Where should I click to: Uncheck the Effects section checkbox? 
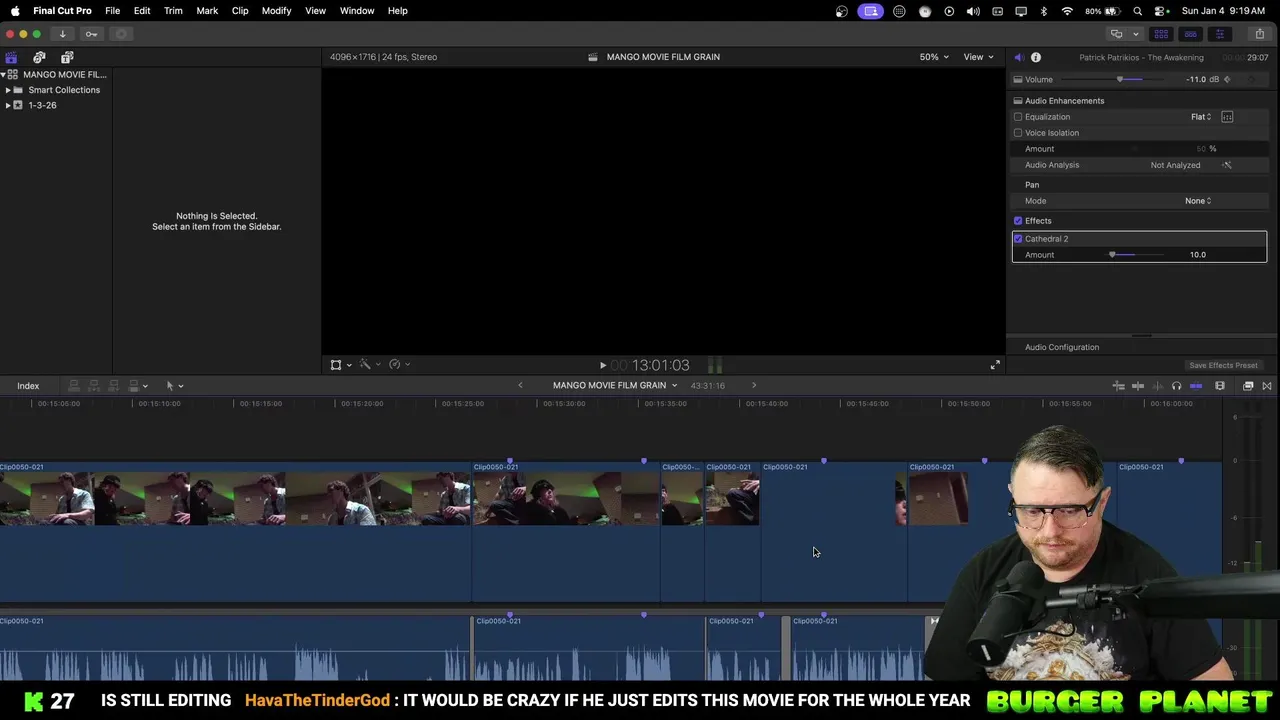(x=1018, y=221)
